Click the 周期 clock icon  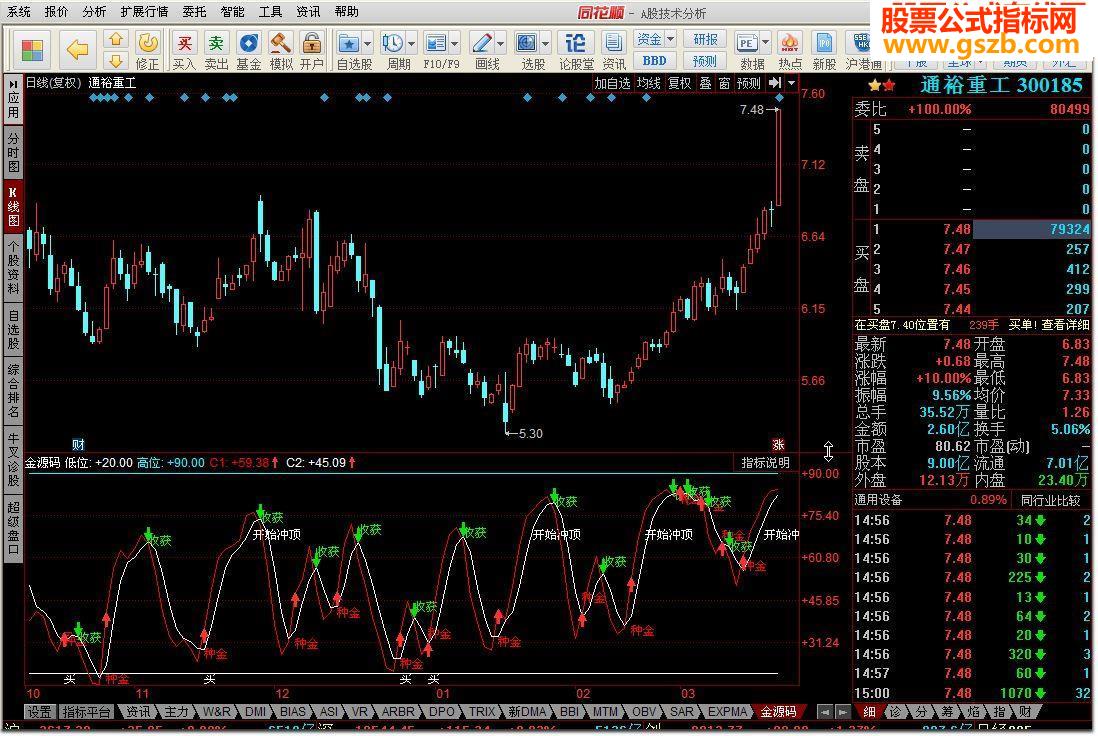(392, 43)
